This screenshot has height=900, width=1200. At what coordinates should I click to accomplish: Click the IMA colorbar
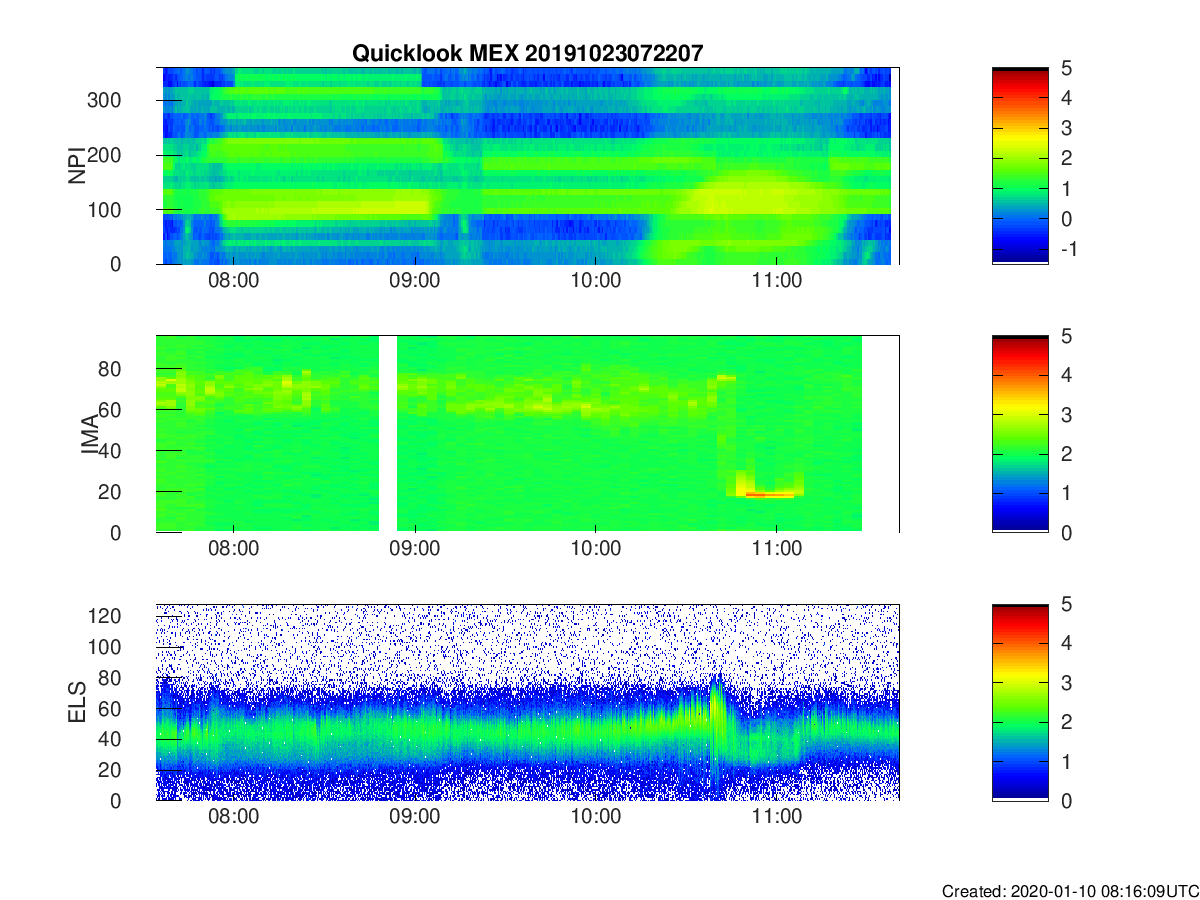coord(1020,434)
